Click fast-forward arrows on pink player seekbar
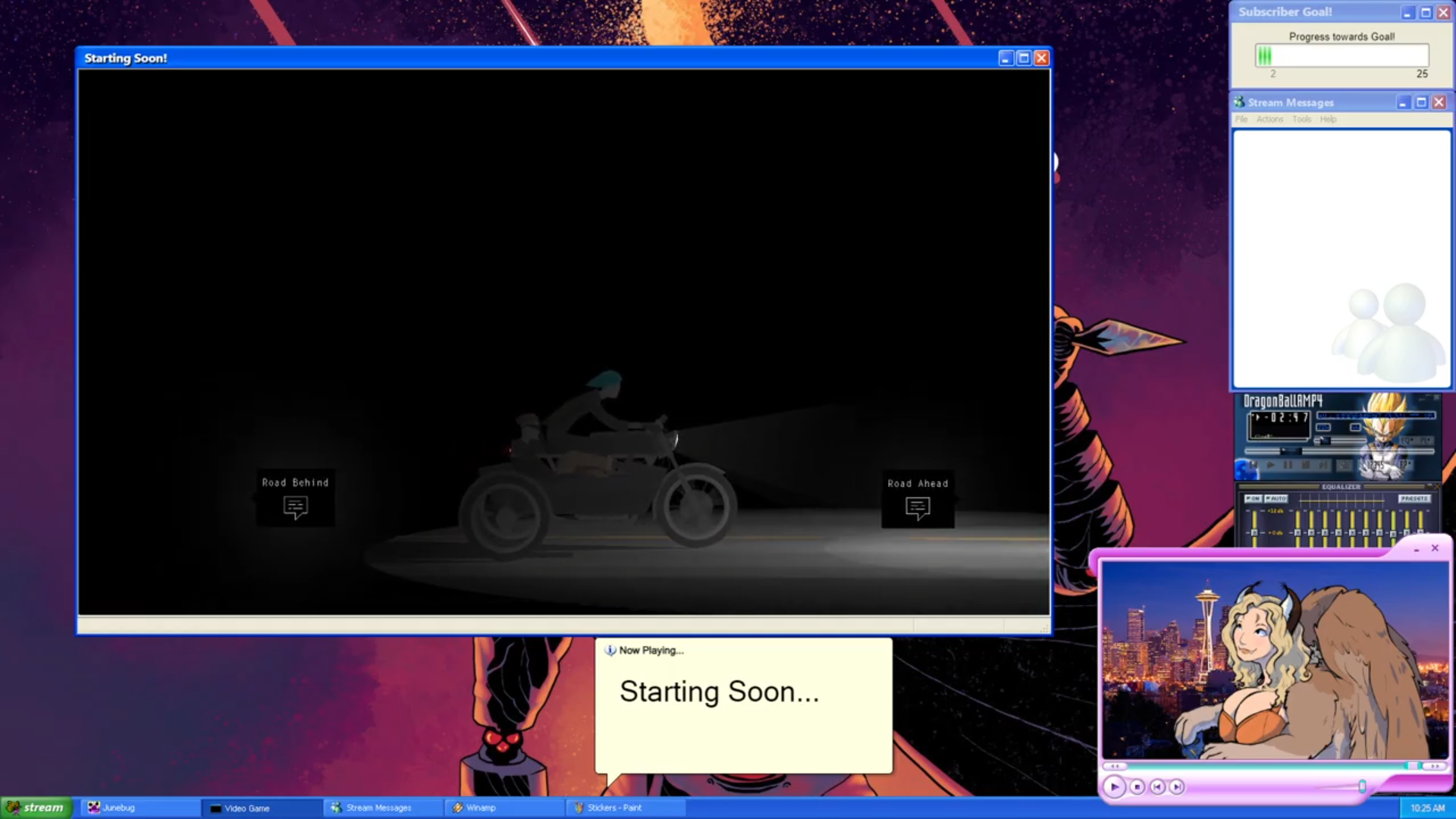The height and width of the screenshot is (819, 1456). (x=1434, y=767)
